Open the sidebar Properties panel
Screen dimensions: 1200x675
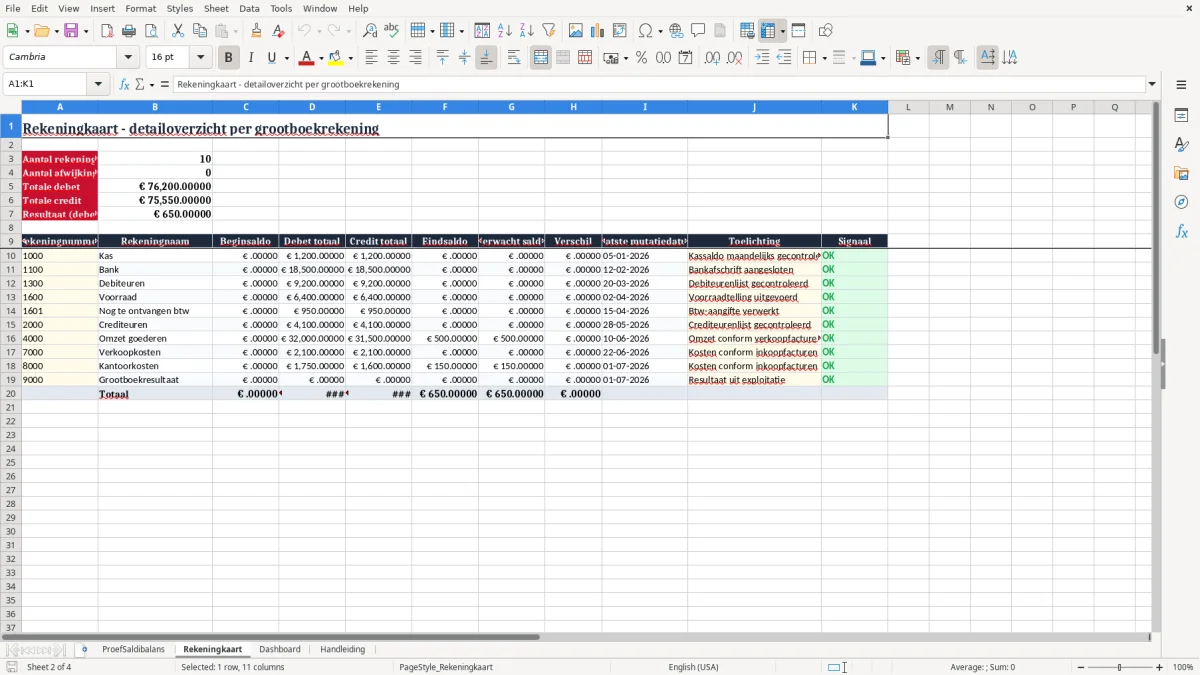click(x=1181, y=115)
